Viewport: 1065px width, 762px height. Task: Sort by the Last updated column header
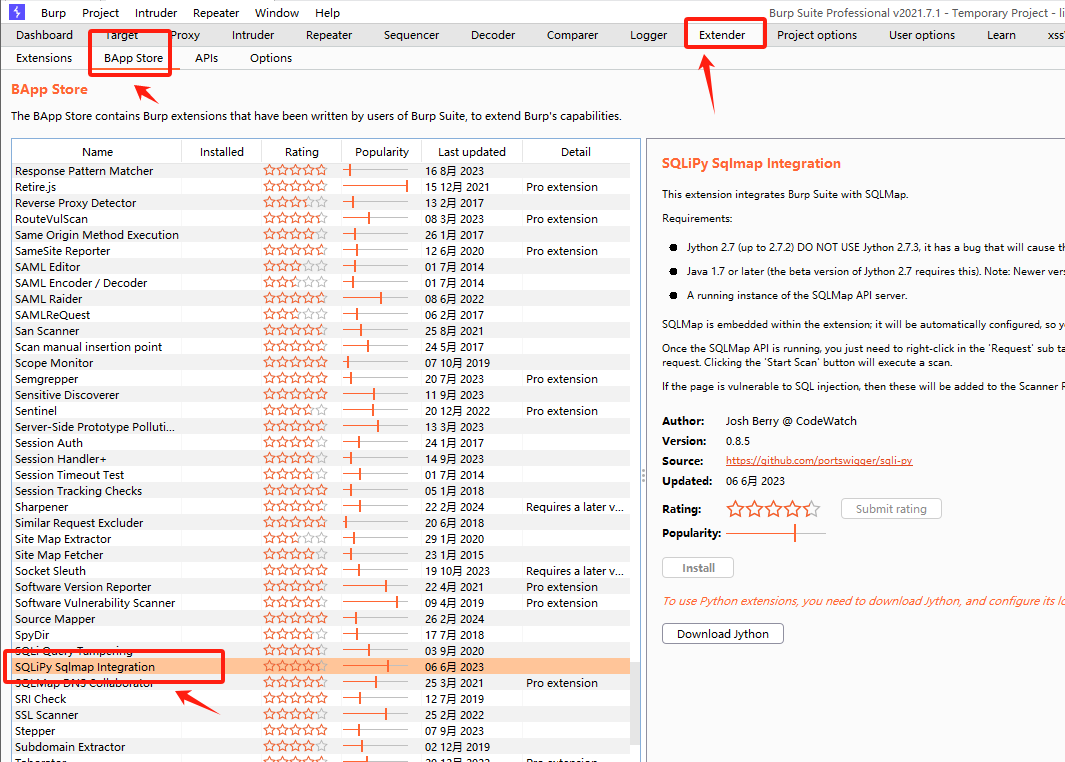(471, 152)
